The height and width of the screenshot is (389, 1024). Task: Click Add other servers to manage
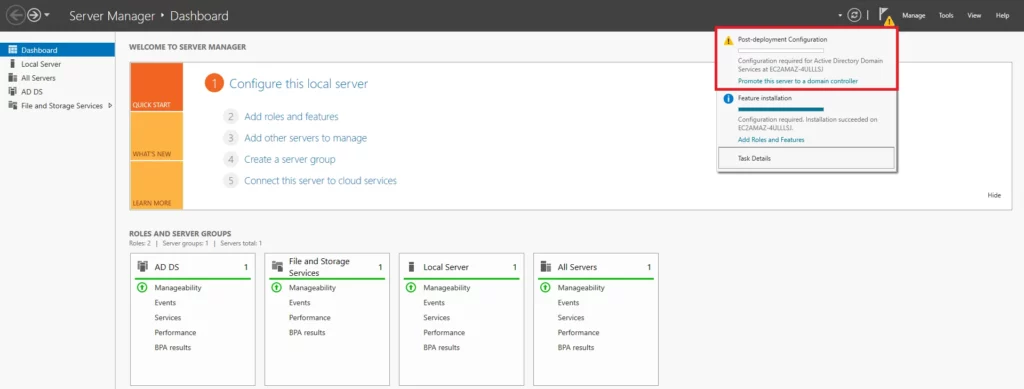coord(306,138)
